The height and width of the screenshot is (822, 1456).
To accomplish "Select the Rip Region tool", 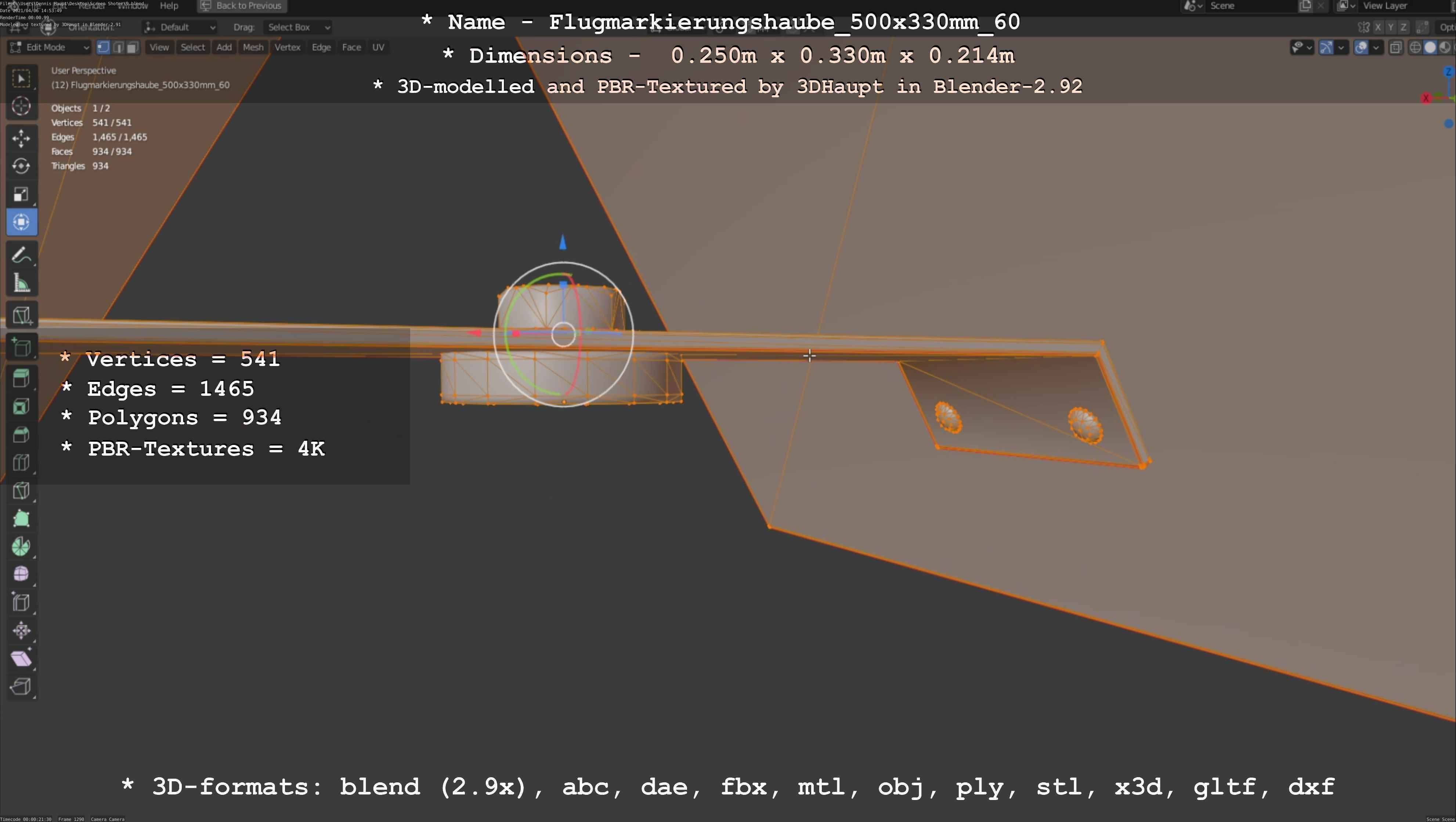I will (x=21, y=686).
